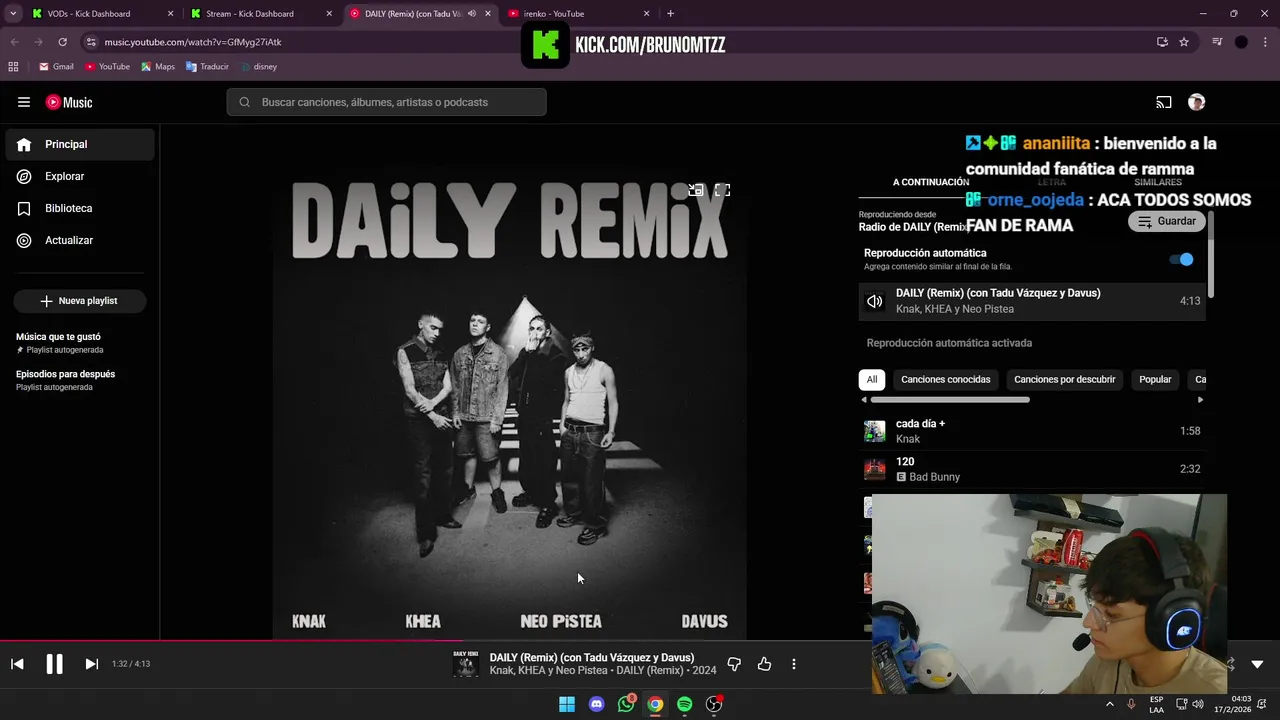The height and width of the screenshot is (720, 1280).
Task: Play '120' by Bad Bunny
Action: (x=1032, y=469)
